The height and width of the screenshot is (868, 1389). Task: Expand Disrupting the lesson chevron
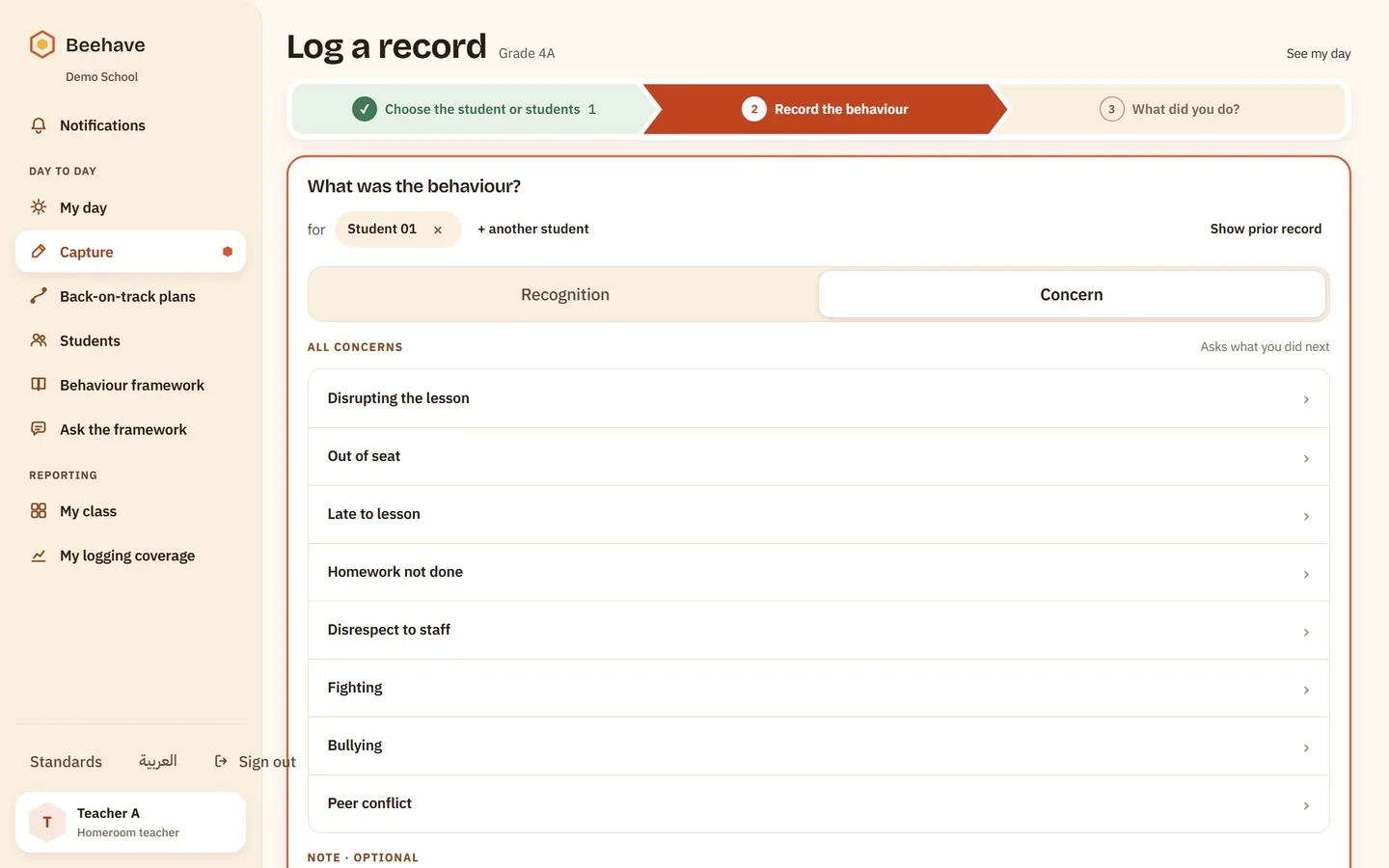pos(1306,399)
